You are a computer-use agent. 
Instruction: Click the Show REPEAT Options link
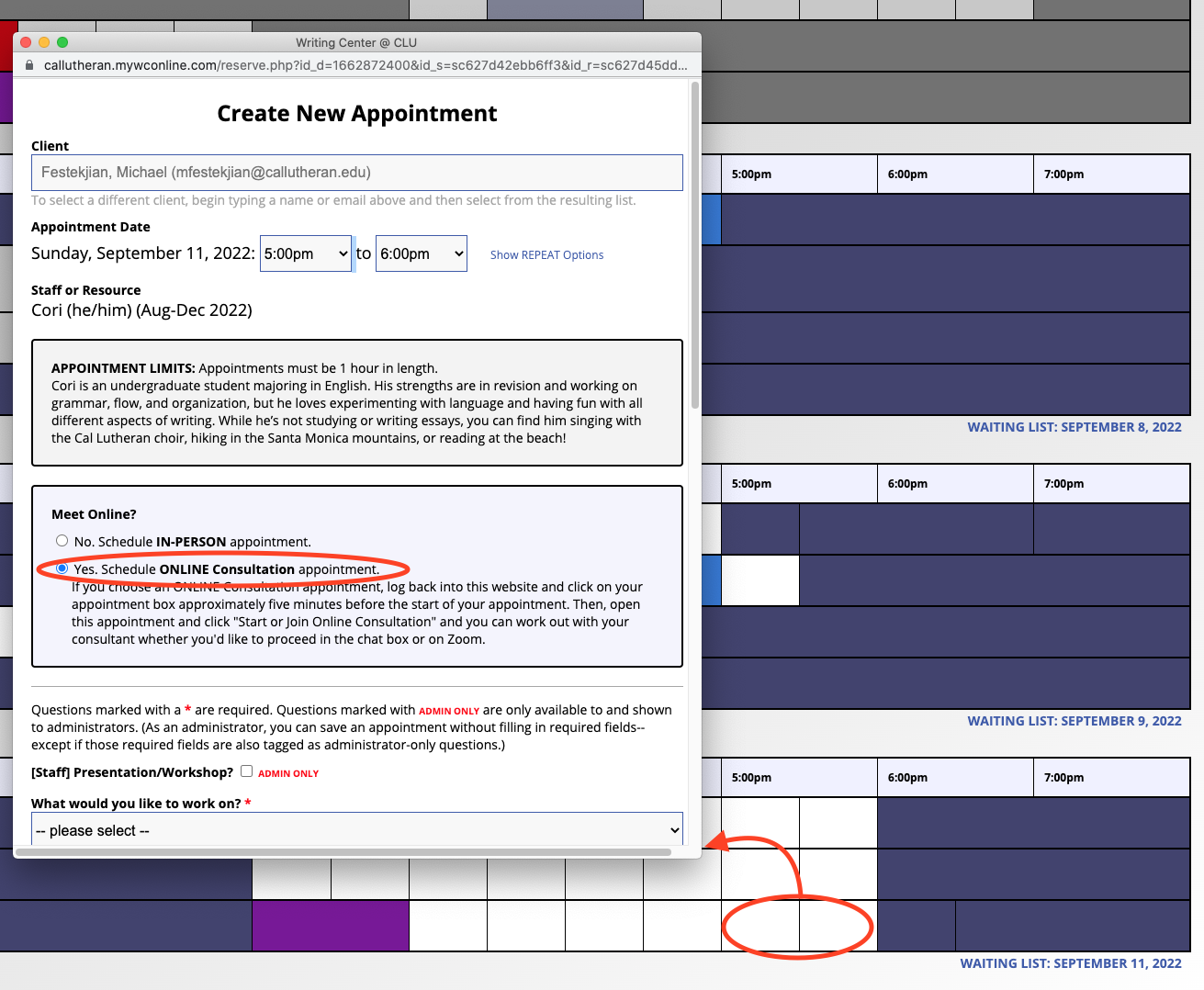click(546, 255)
